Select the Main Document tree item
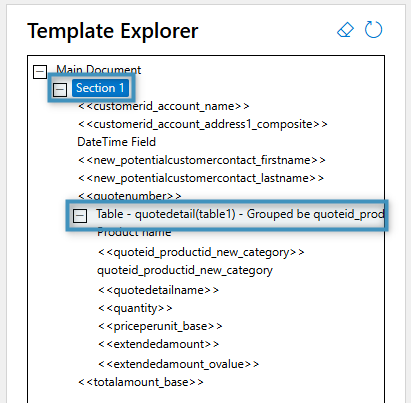The image size is (411, 403). click(x=98, y=70)
